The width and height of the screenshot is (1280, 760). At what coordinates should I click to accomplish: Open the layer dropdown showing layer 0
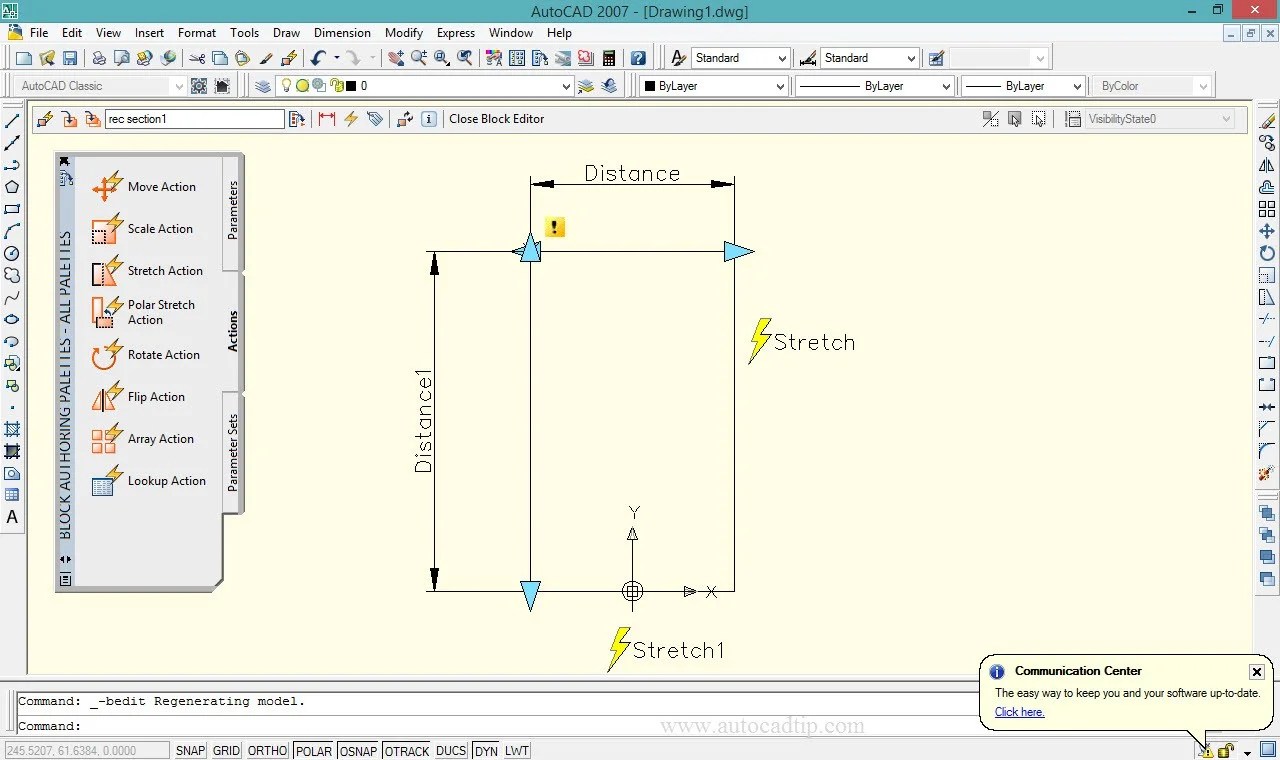coord(424,86)
